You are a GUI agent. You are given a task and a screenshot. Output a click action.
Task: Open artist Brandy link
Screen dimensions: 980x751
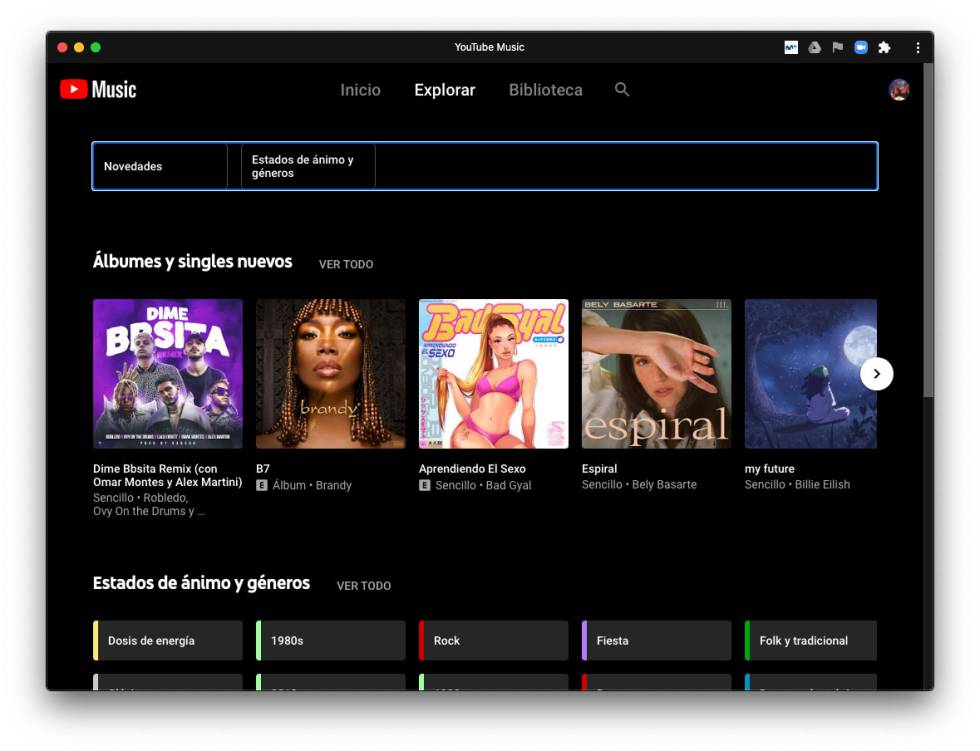point(334,485)
